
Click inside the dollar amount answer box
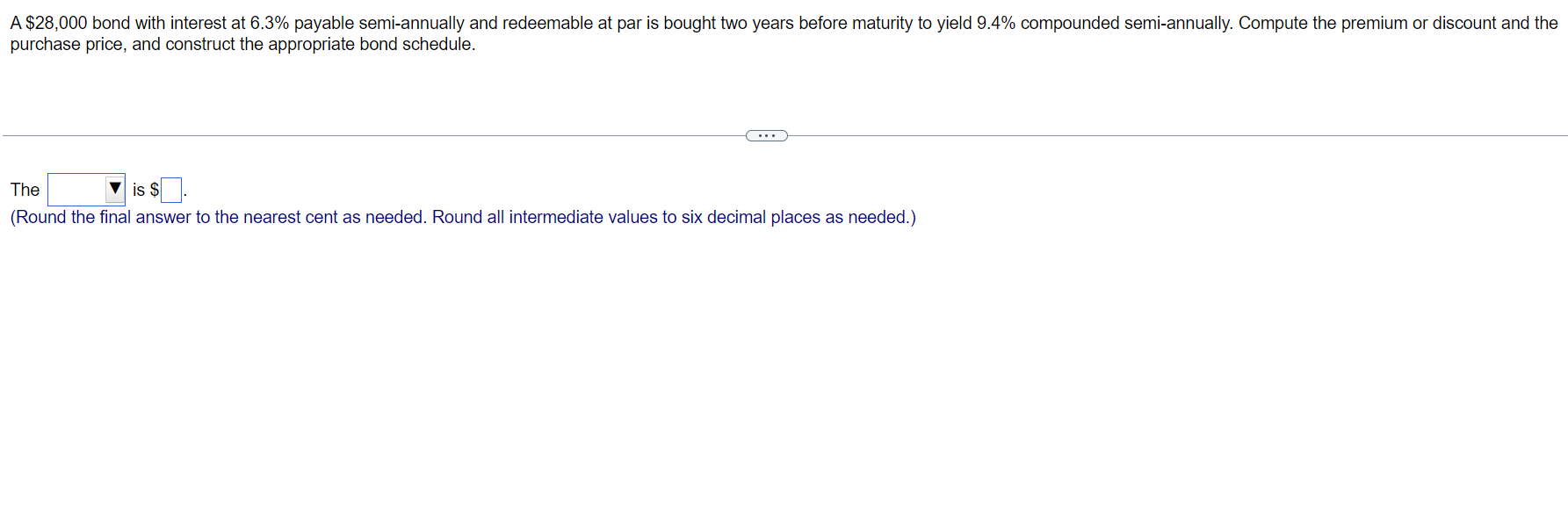(x=170, y=189)
